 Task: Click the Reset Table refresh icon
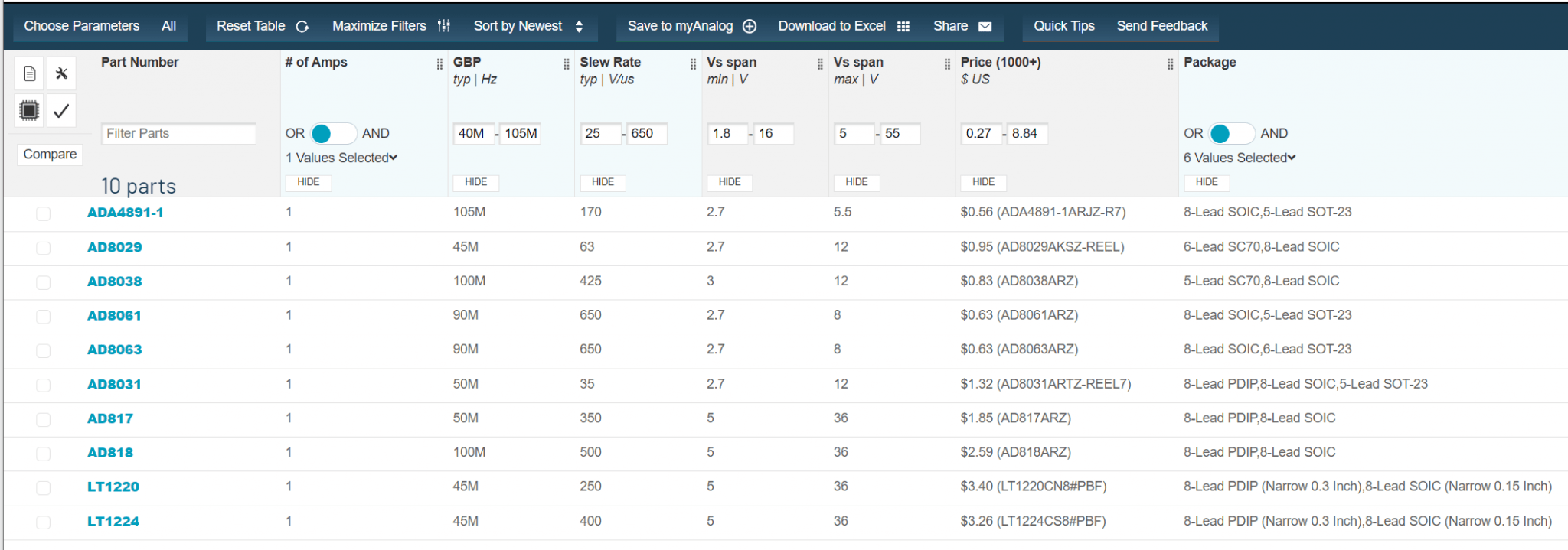pos(302,27)
